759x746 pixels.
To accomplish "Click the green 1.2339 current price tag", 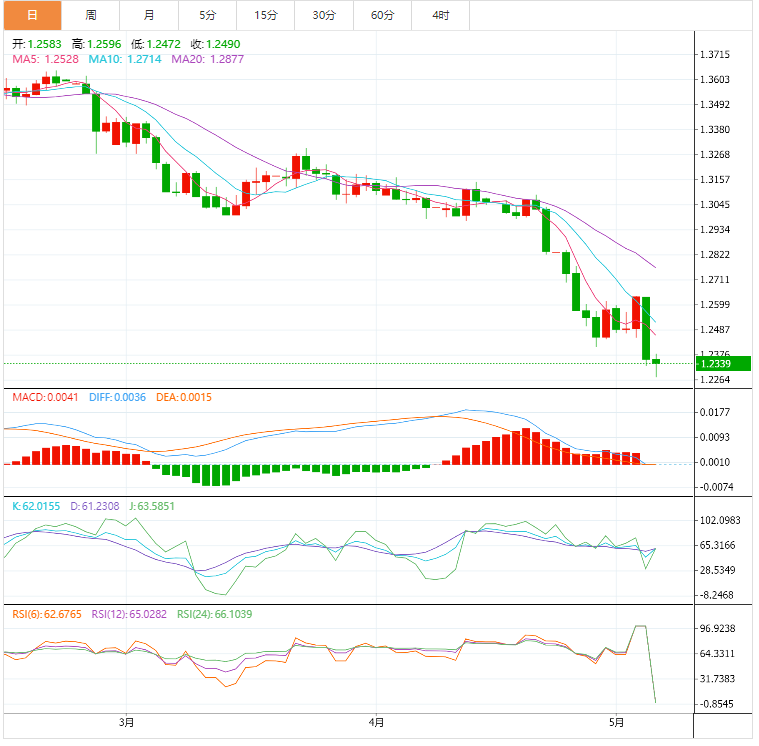I will (x=722, y=363).
